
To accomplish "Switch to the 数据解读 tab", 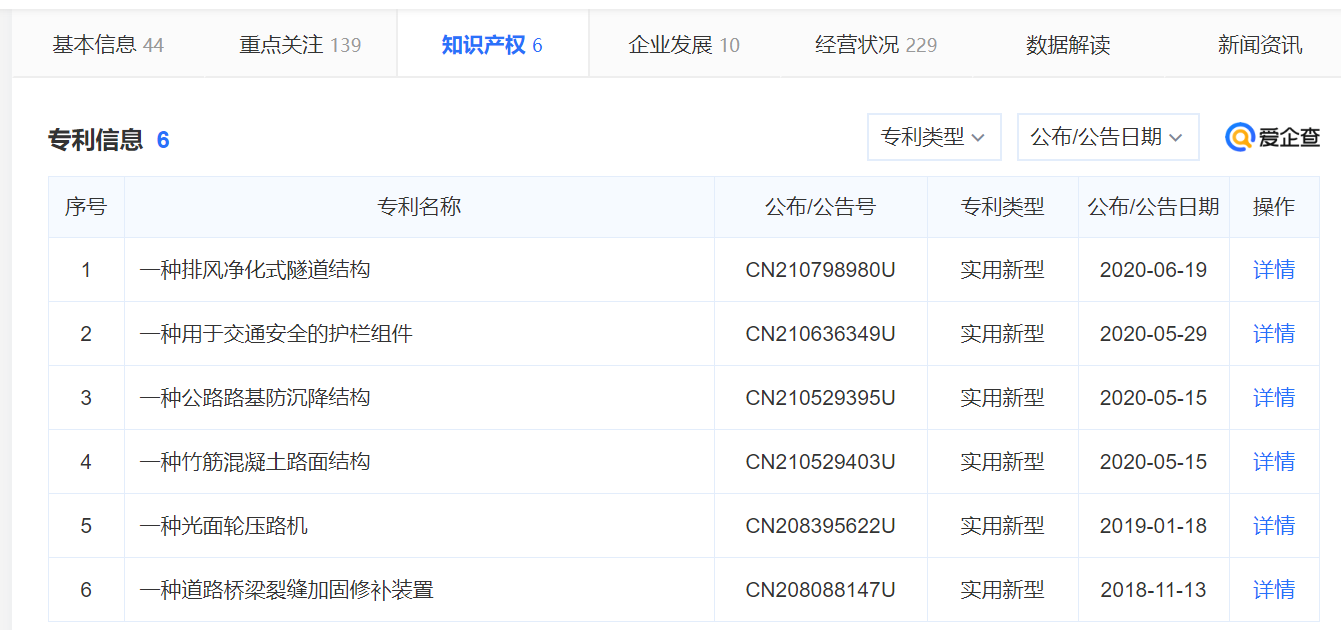I will click(x=1068, y=45).
